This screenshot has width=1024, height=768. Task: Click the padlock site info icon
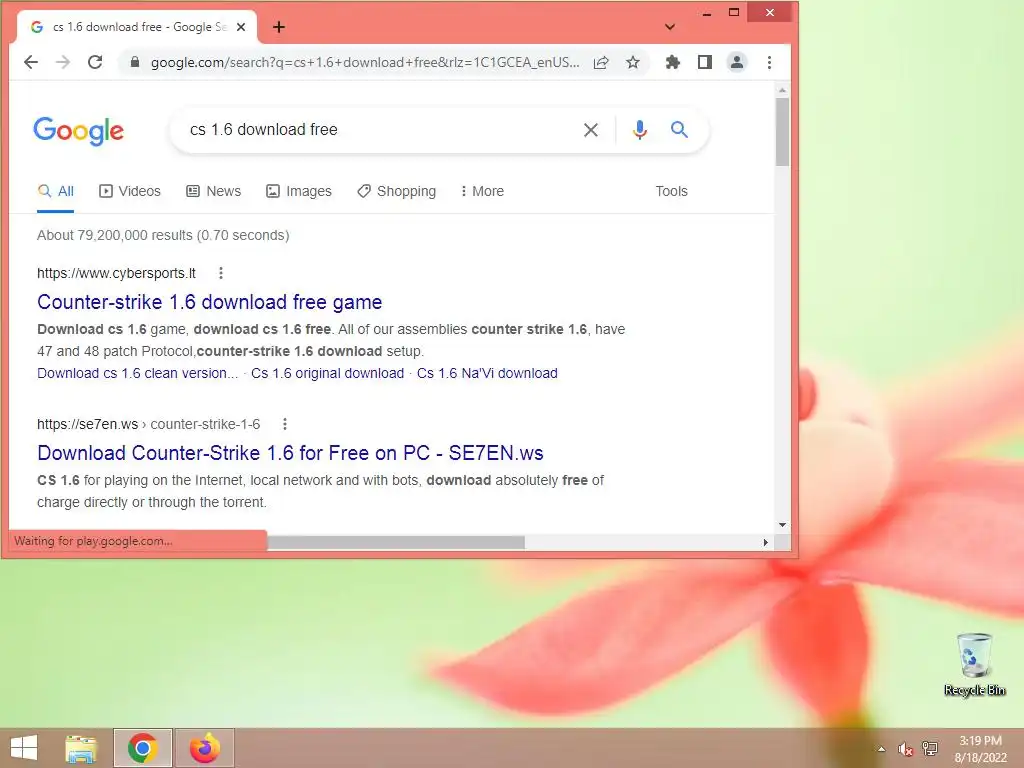tap(135, 62)
